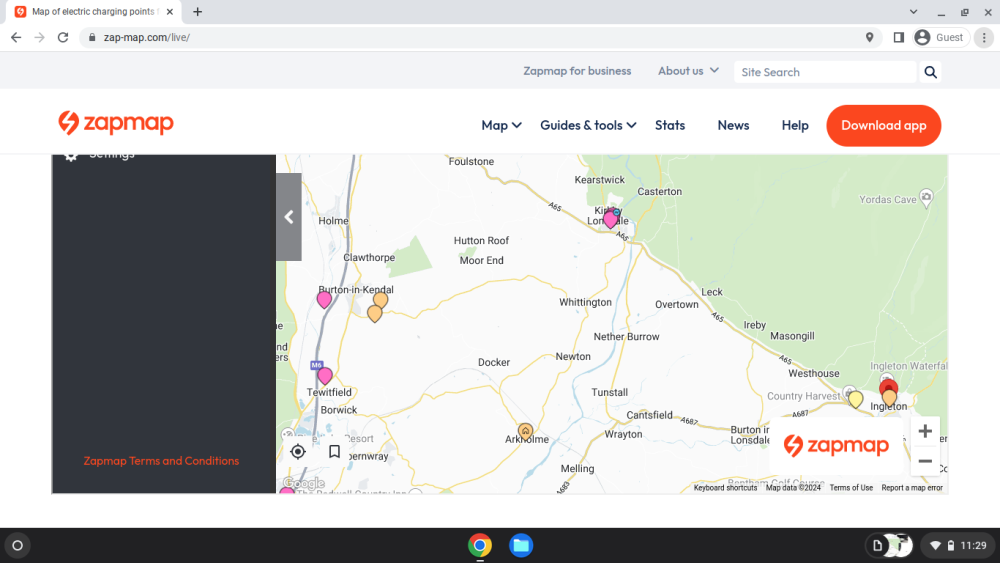1000x563 pixels.
Task: Select the lower orange pin at Burton-in-Kendal
Action: 374,313
